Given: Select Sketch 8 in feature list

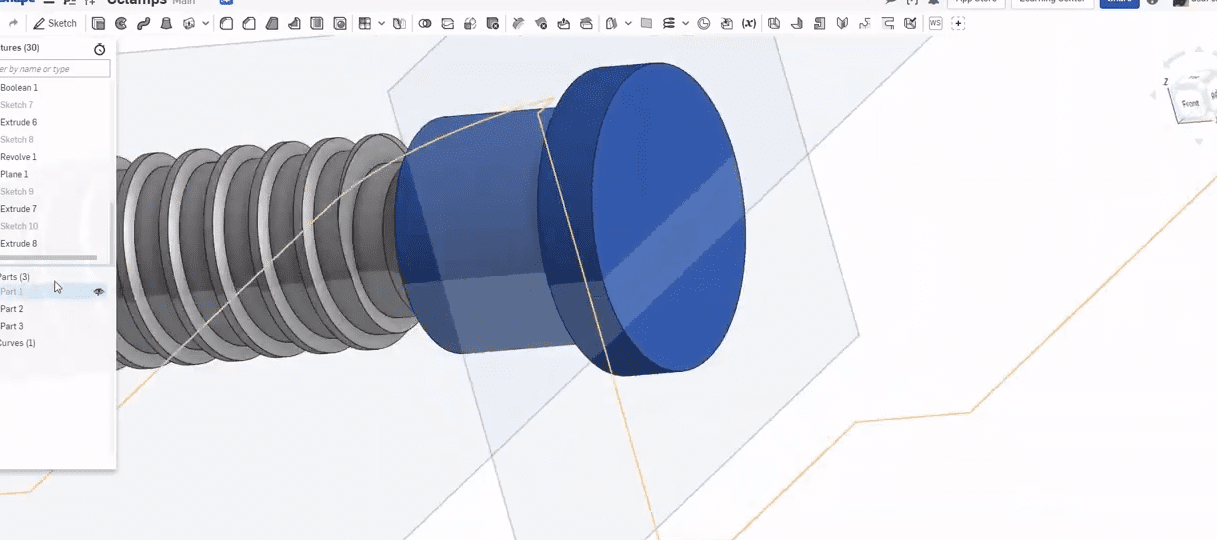Looking at the screenshot, I should [17, 140].
